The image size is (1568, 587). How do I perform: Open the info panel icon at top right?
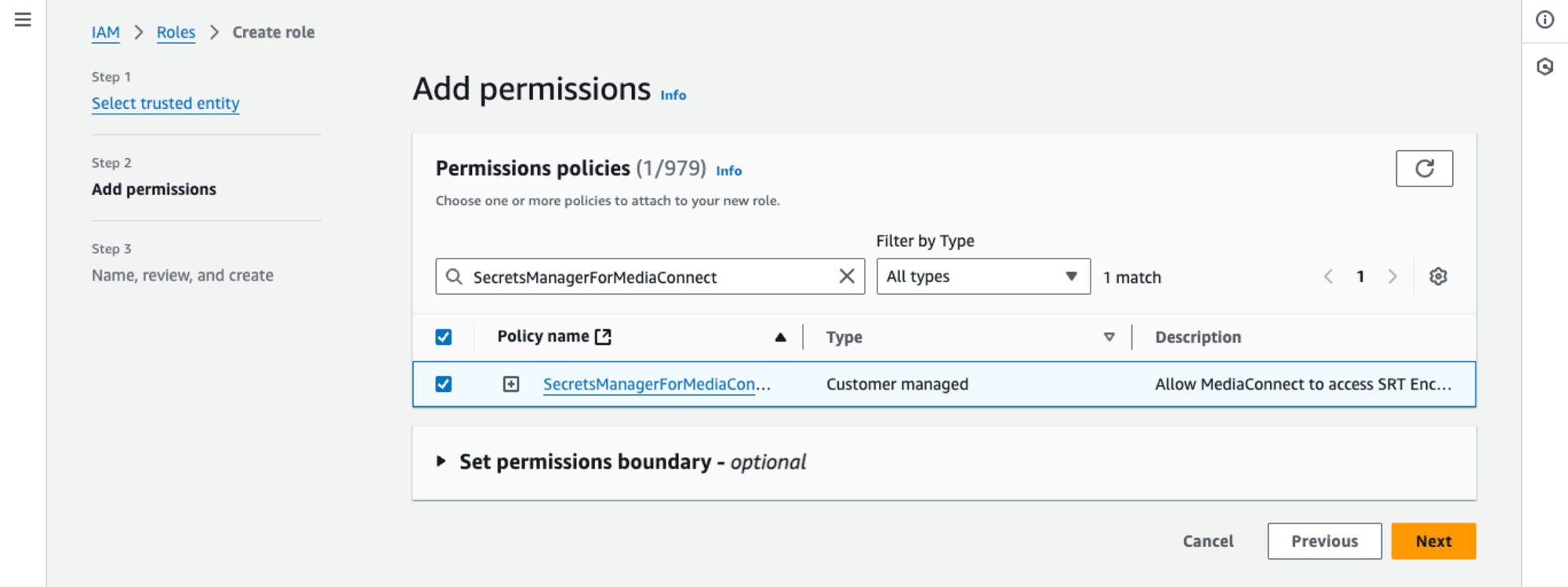[x=1544, y=20]
